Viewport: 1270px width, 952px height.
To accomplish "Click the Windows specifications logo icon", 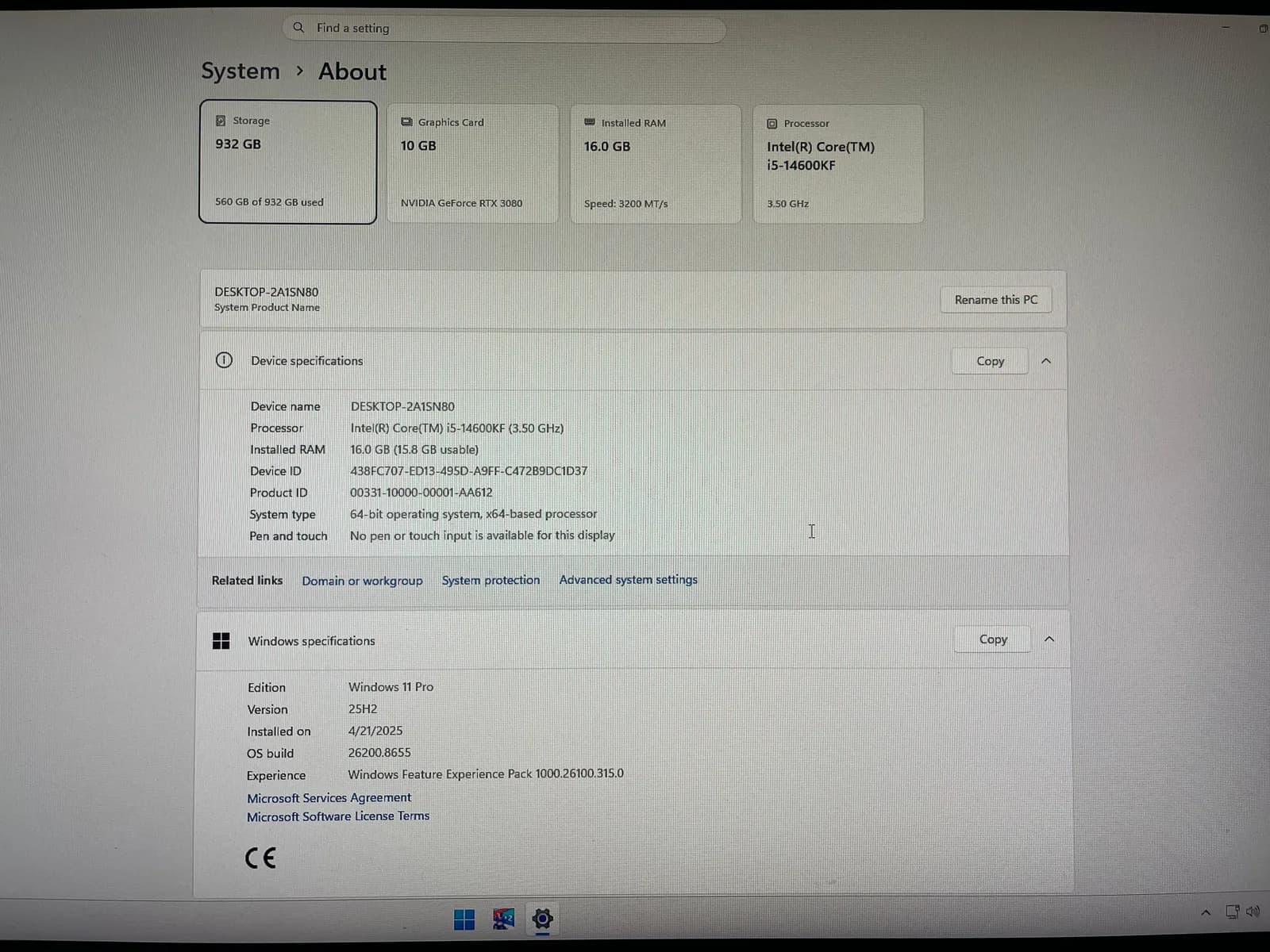I will (221, 641).
